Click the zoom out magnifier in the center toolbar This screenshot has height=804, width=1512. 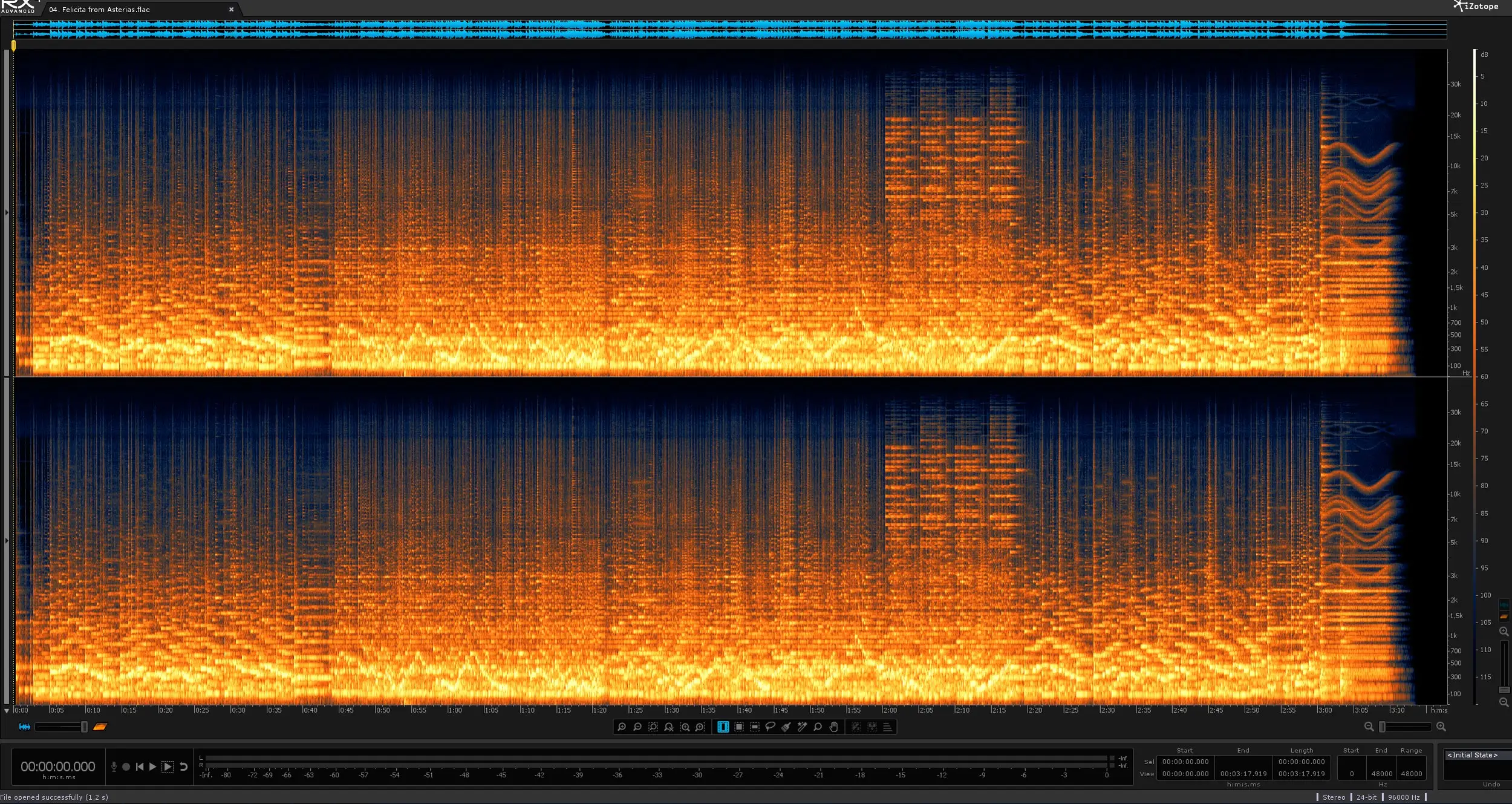pyautogui.click(x=637, y=727)
